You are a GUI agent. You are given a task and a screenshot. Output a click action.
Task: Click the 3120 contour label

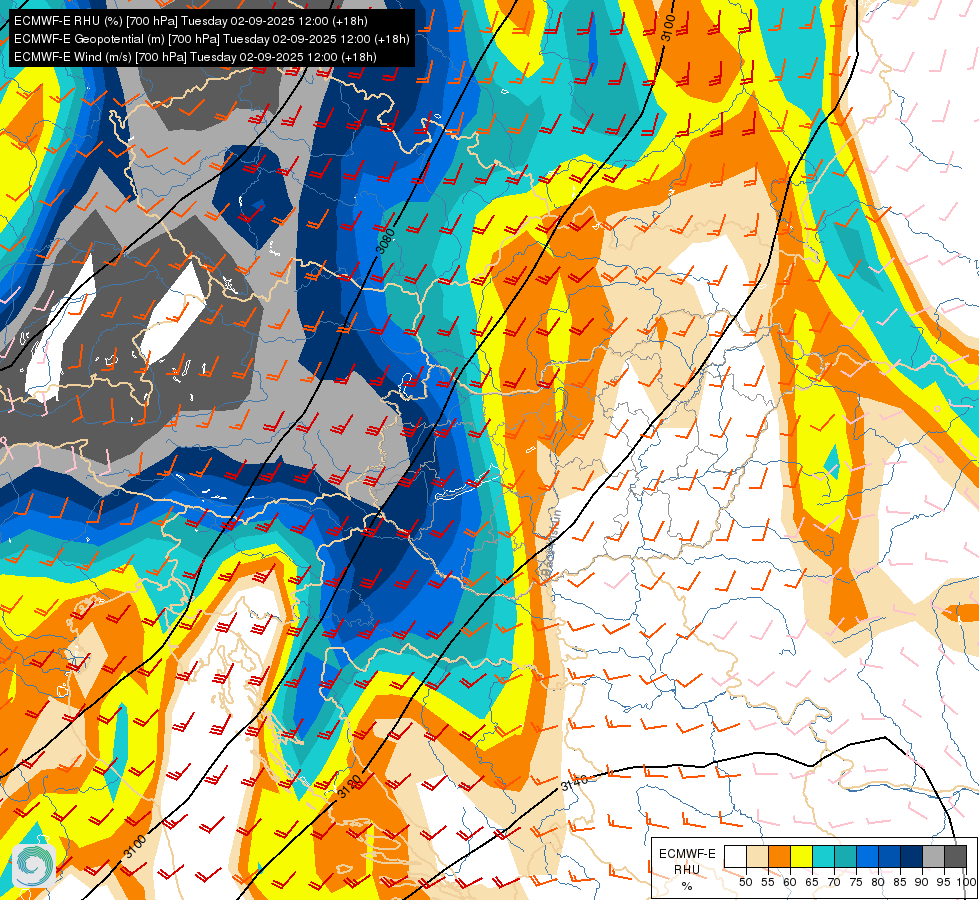click(x=349, y=787)
